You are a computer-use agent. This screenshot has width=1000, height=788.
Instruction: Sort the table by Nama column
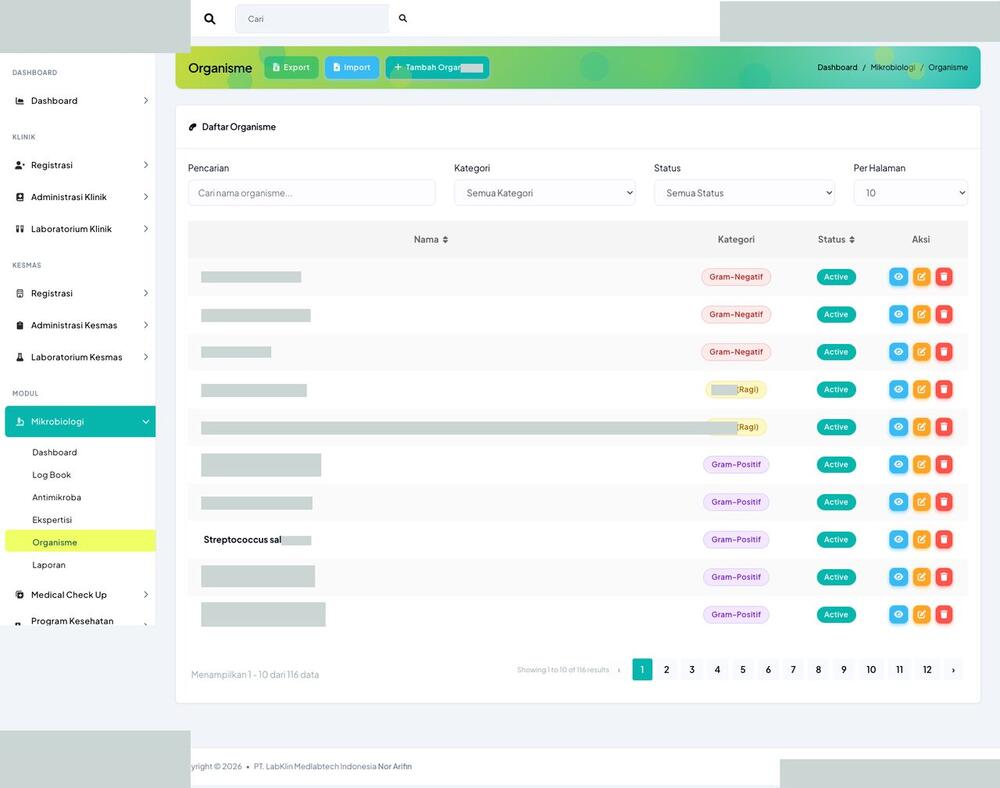coord(430,240)
